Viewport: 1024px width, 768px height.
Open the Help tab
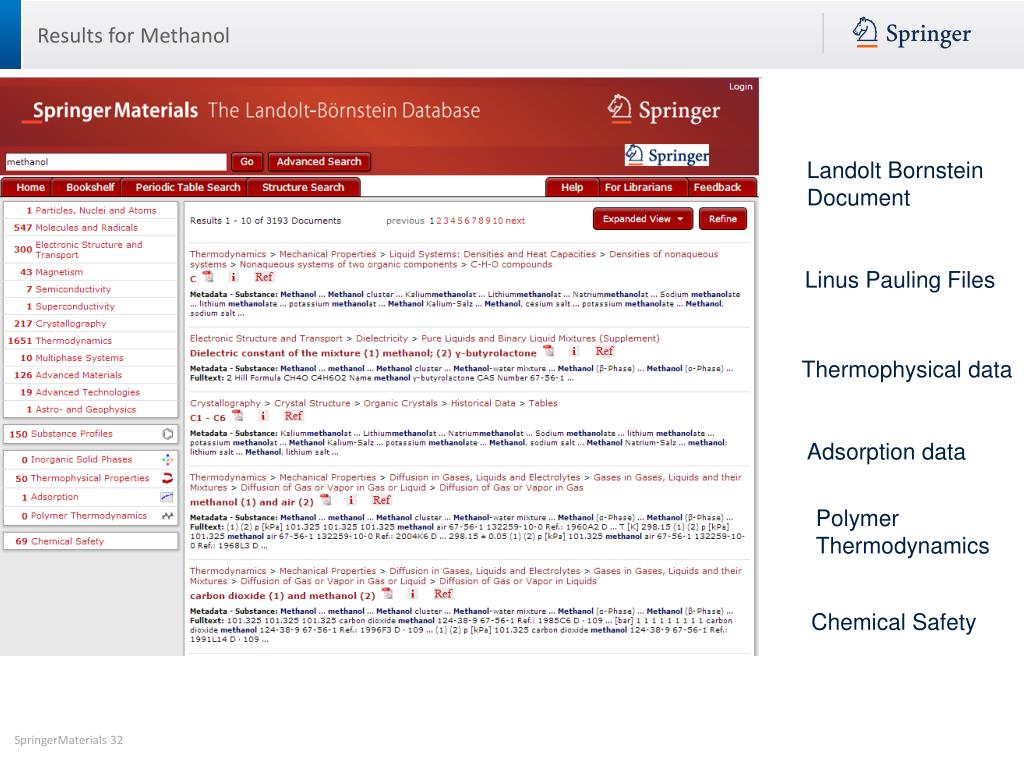(572, 187)
